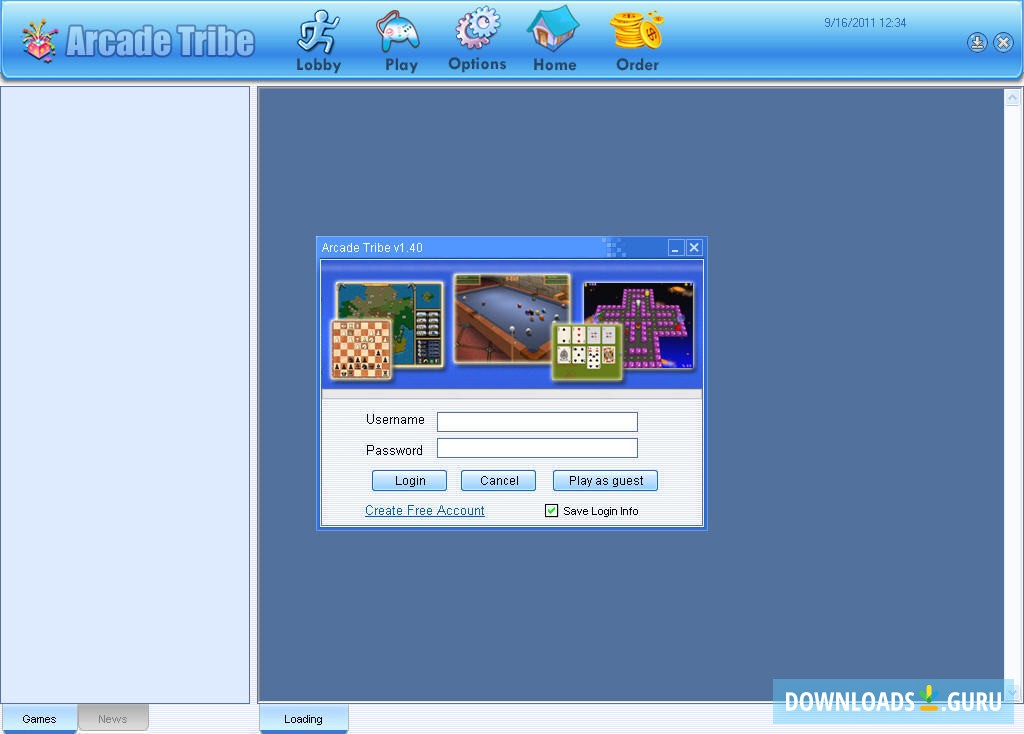Click the solitaire cards thumbnail
1024x734 pixels.
pyautogui.click(x=586, y=351)
